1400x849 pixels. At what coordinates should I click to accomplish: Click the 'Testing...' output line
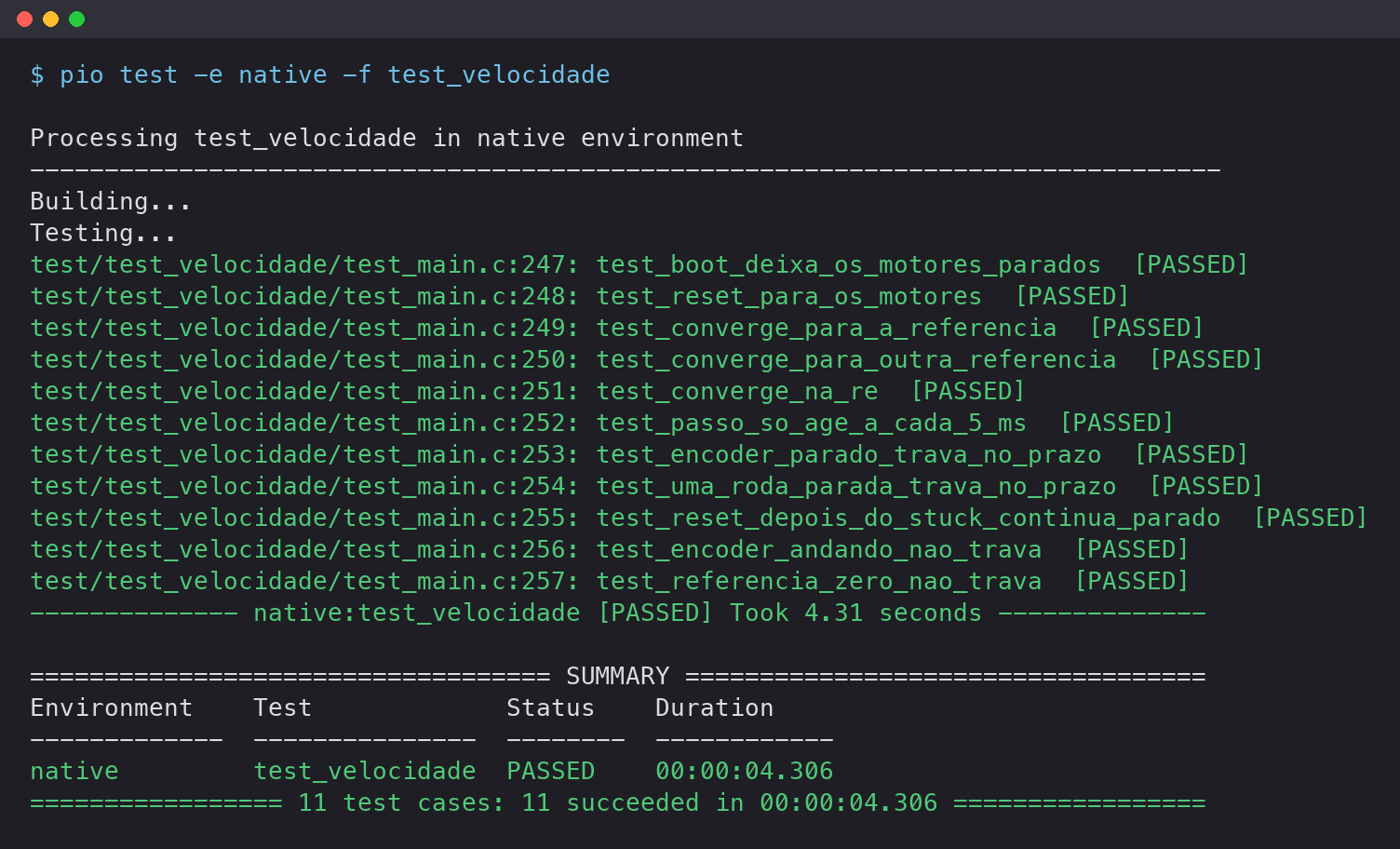point(103,233)
